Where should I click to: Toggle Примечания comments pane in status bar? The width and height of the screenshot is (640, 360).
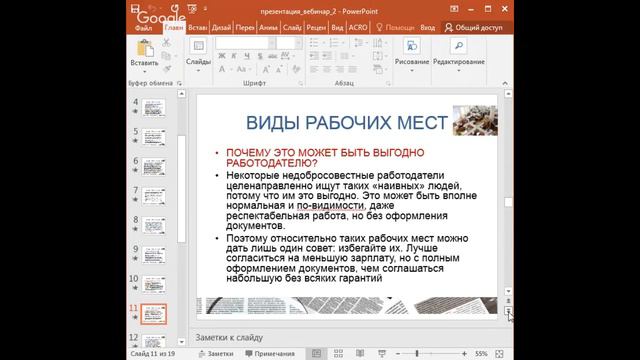pos(270,353)
